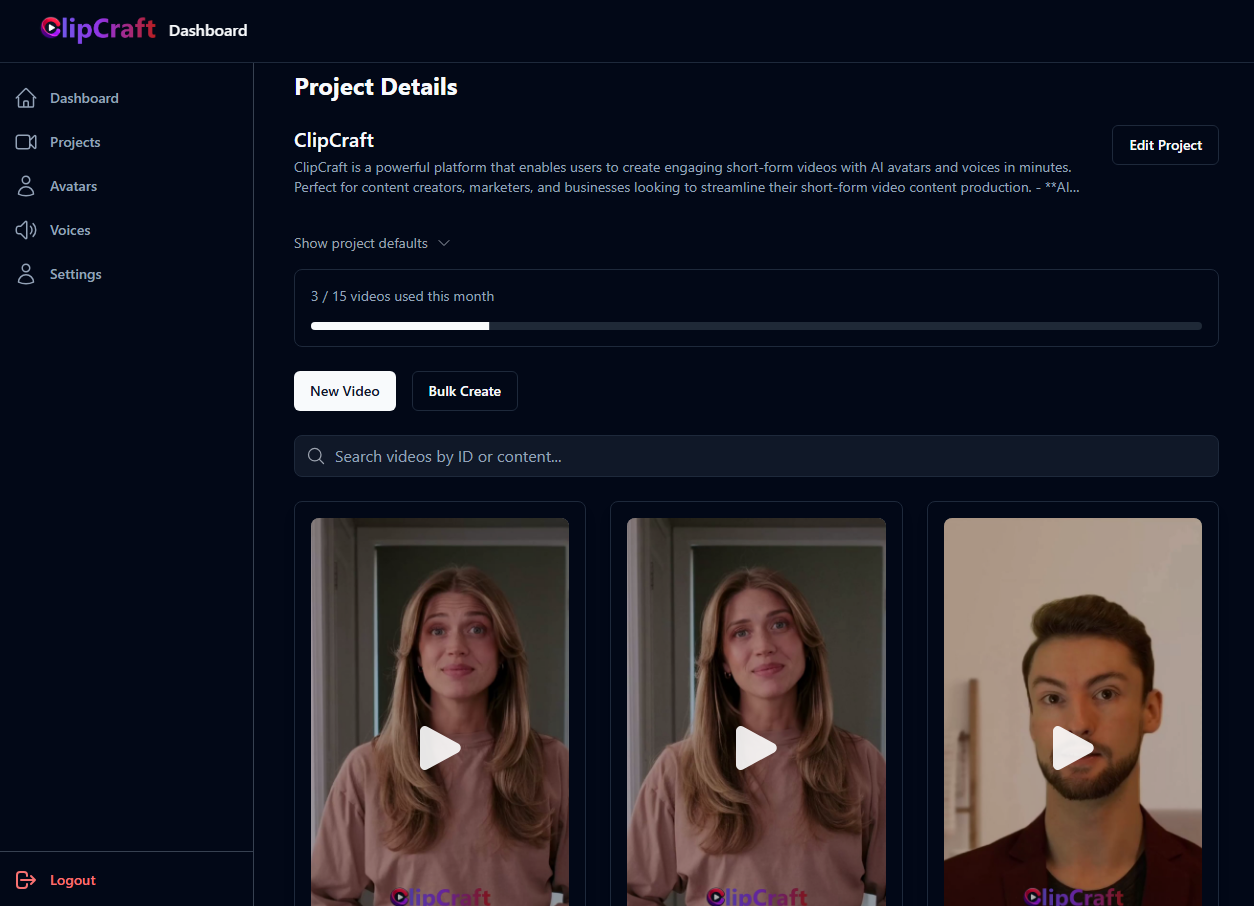Click the Project Details heading
Screen dimensions: 1254x906
(376, 87)
